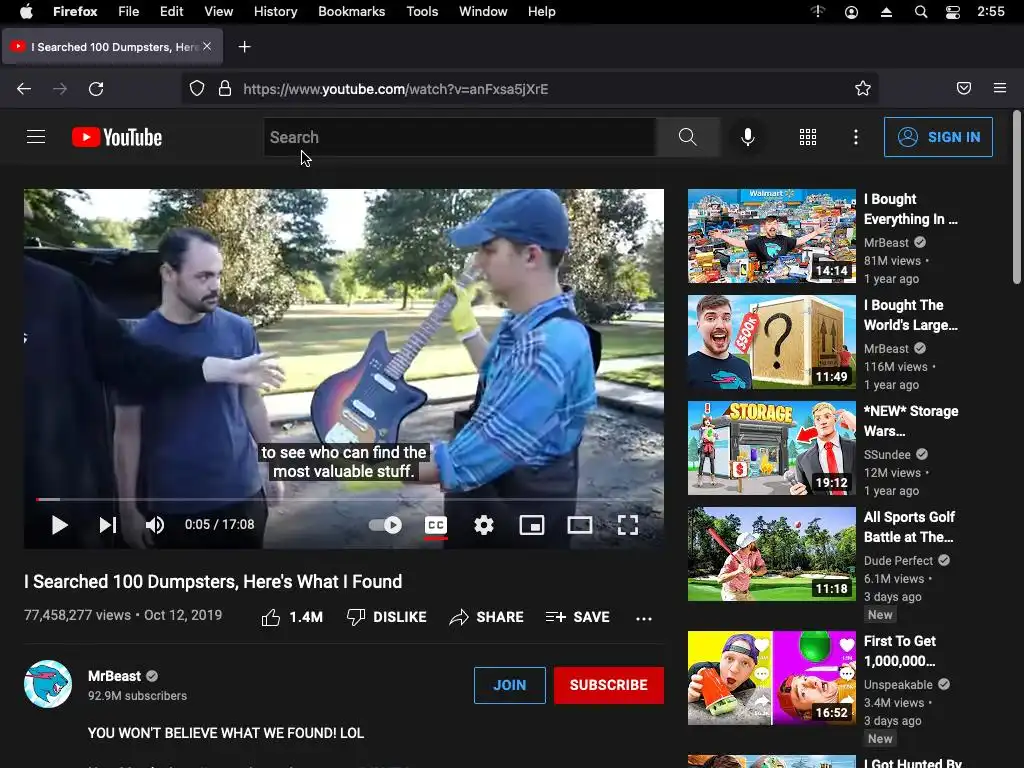Open 'I Bought The World's Large...' title
The width and height of the screenshot is (1024, 768).
910,315
